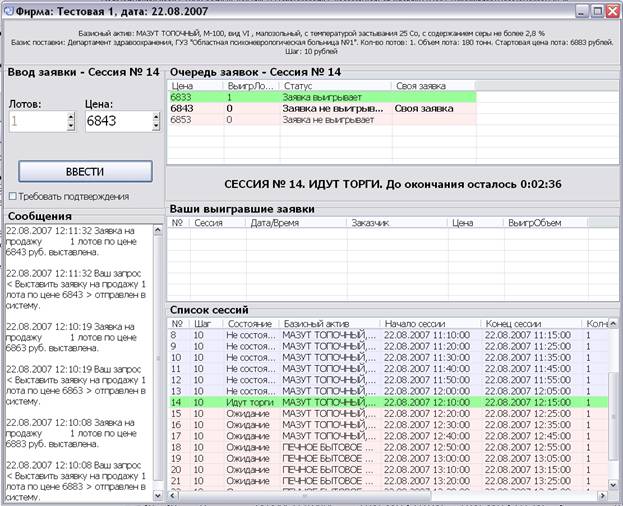Decrease the Цена value with down arrow
This screenshot has width=623, height=506.
click(x=156, y=126)
